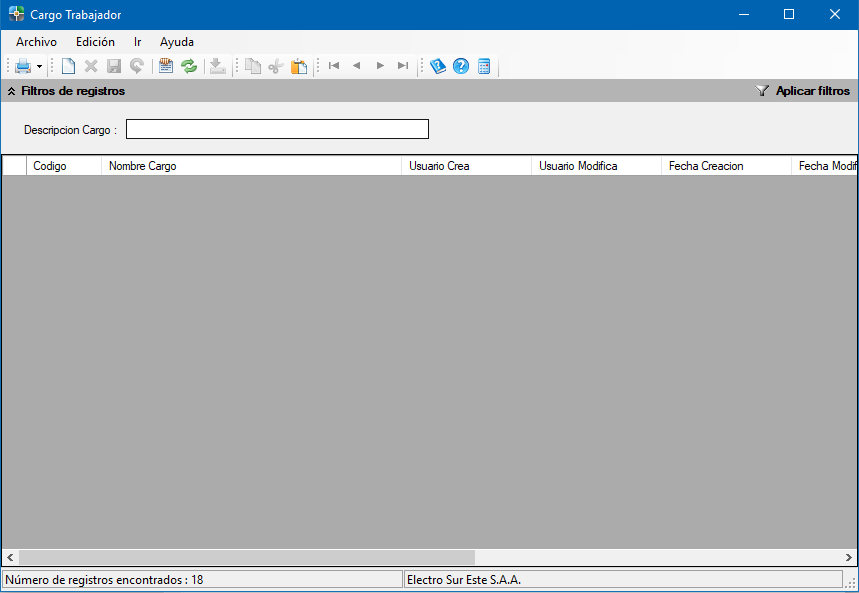The image size is (859, 593).
Task: Sort by the Usuario Crea column header
Action: click(x=467, y=166)
